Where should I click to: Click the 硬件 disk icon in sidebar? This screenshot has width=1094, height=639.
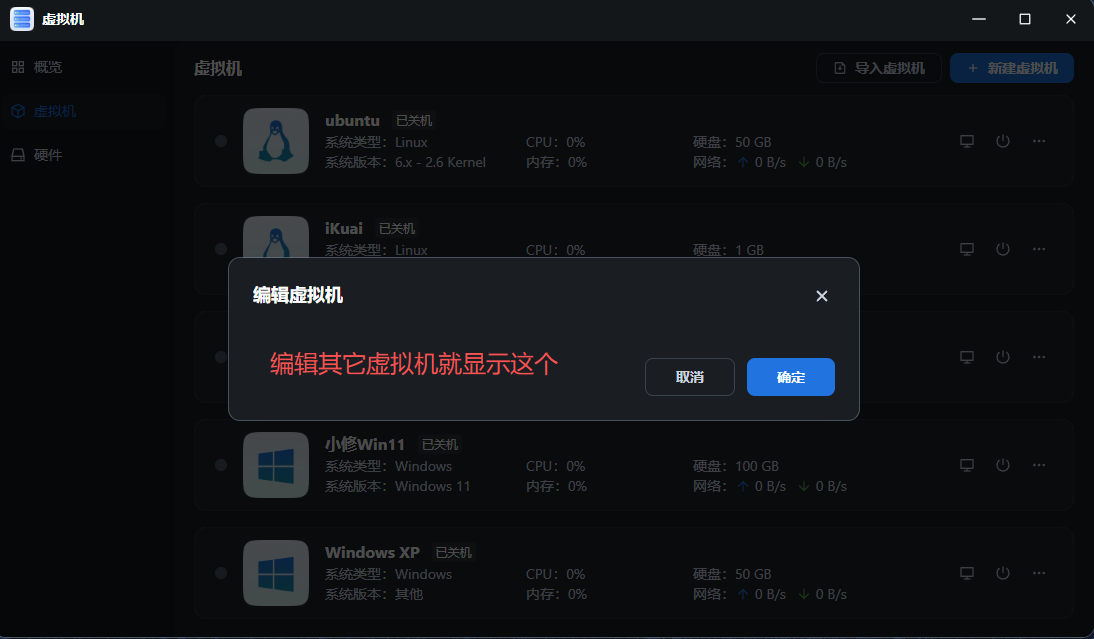pyautogui.click(x=18, y=155)
